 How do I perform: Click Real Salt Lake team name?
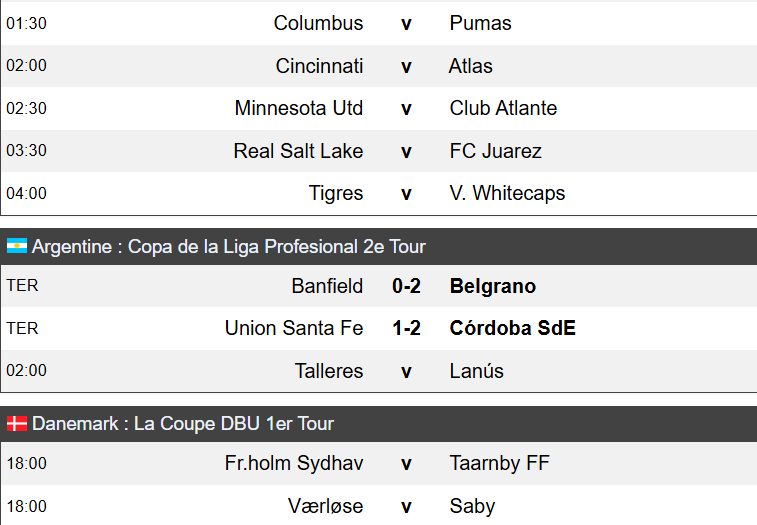[298, 151]
